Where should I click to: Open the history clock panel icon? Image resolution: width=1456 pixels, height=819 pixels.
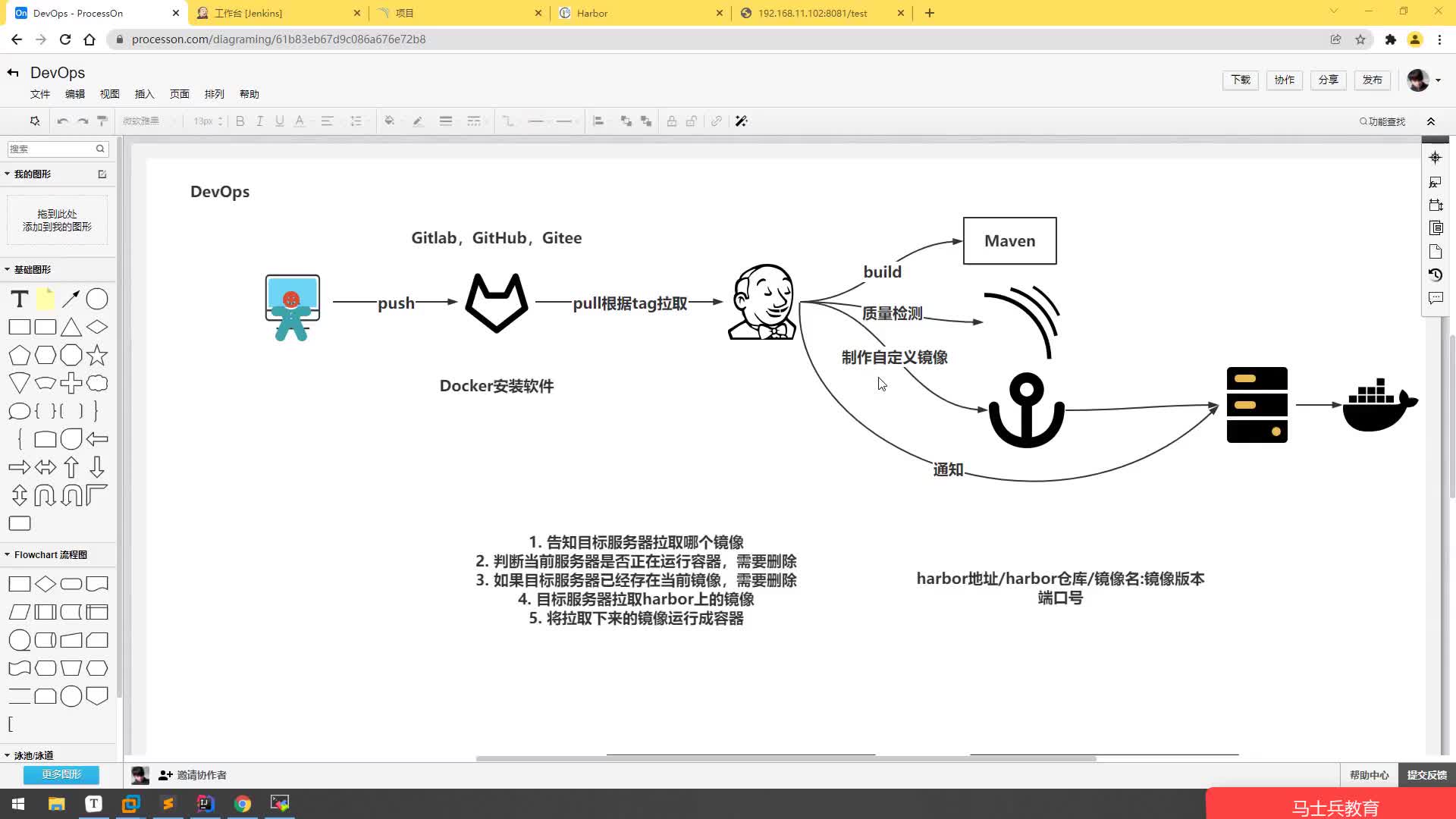[1436, 275]
